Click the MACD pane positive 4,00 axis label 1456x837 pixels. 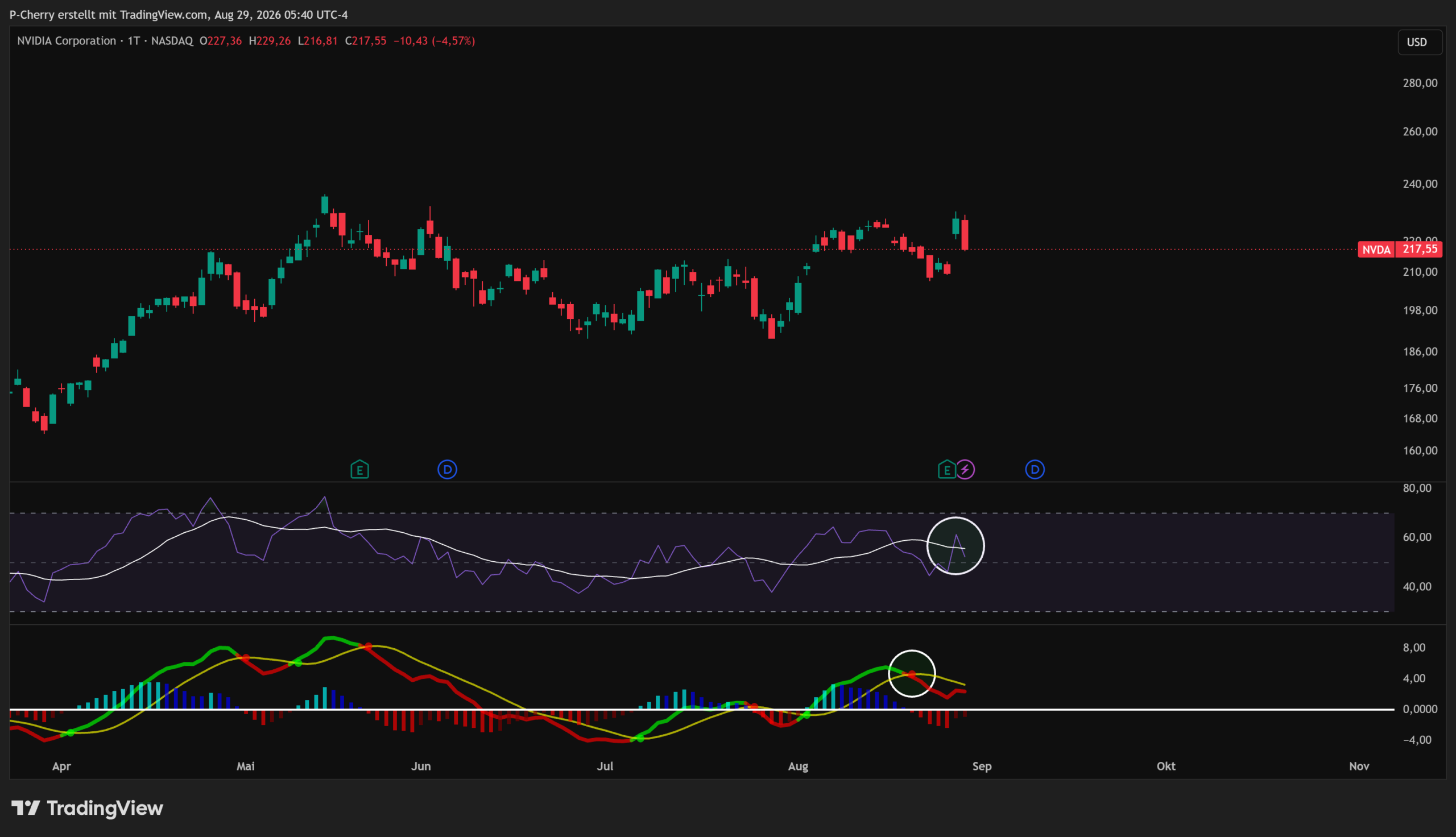point(1414,678)
